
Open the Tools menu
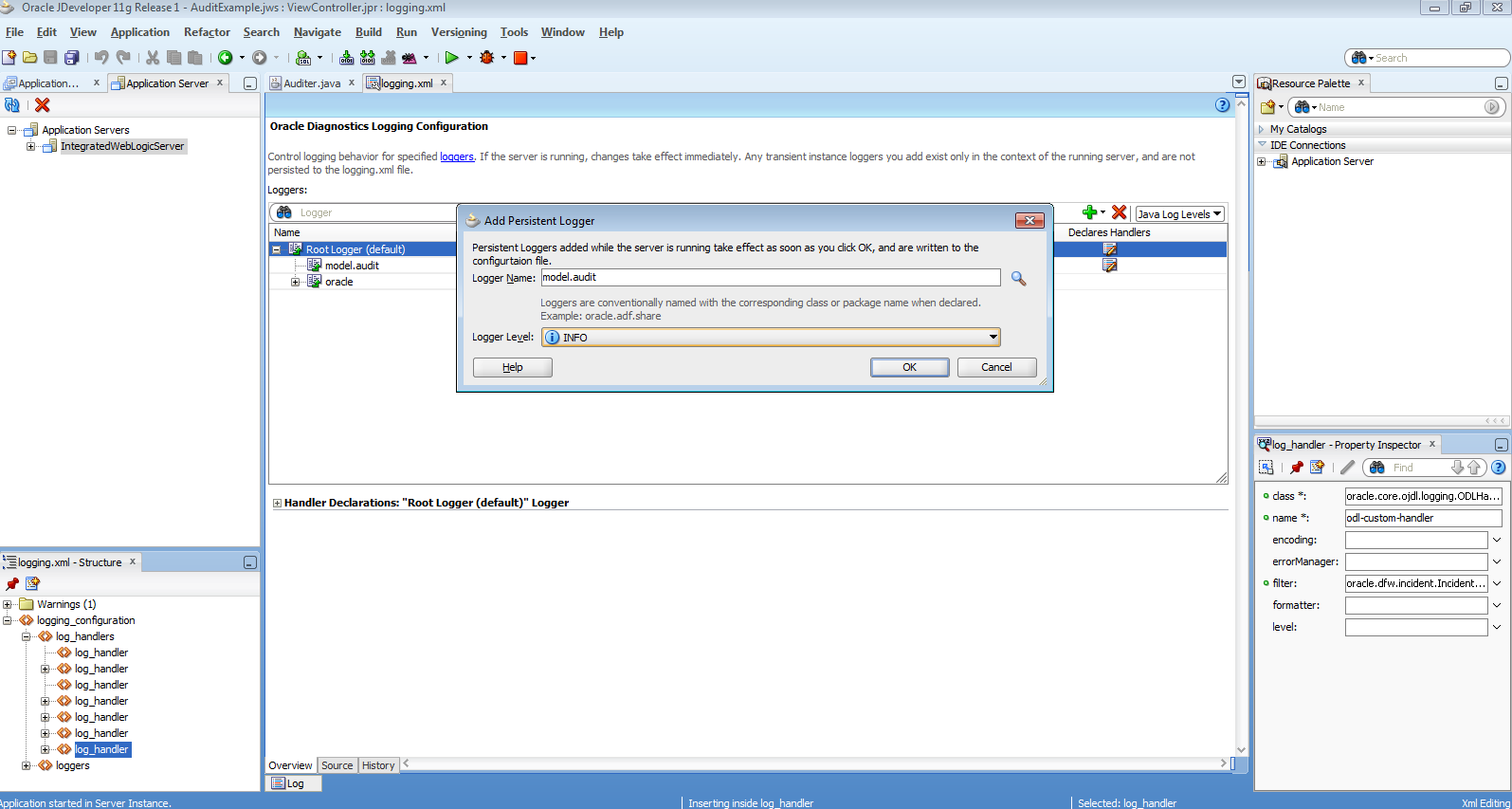coord(514,32)
